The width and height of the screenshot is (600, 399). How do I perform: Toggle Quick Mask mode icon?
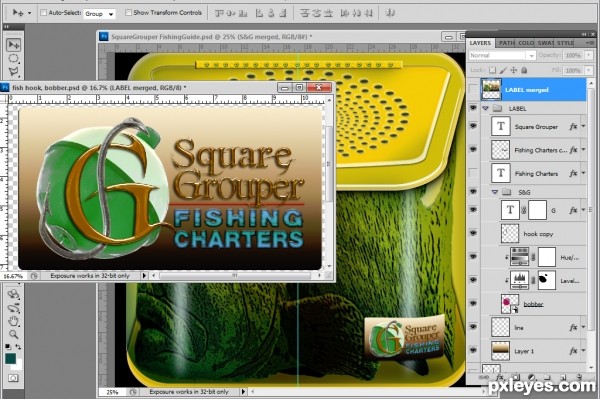[x=13, y=378]
